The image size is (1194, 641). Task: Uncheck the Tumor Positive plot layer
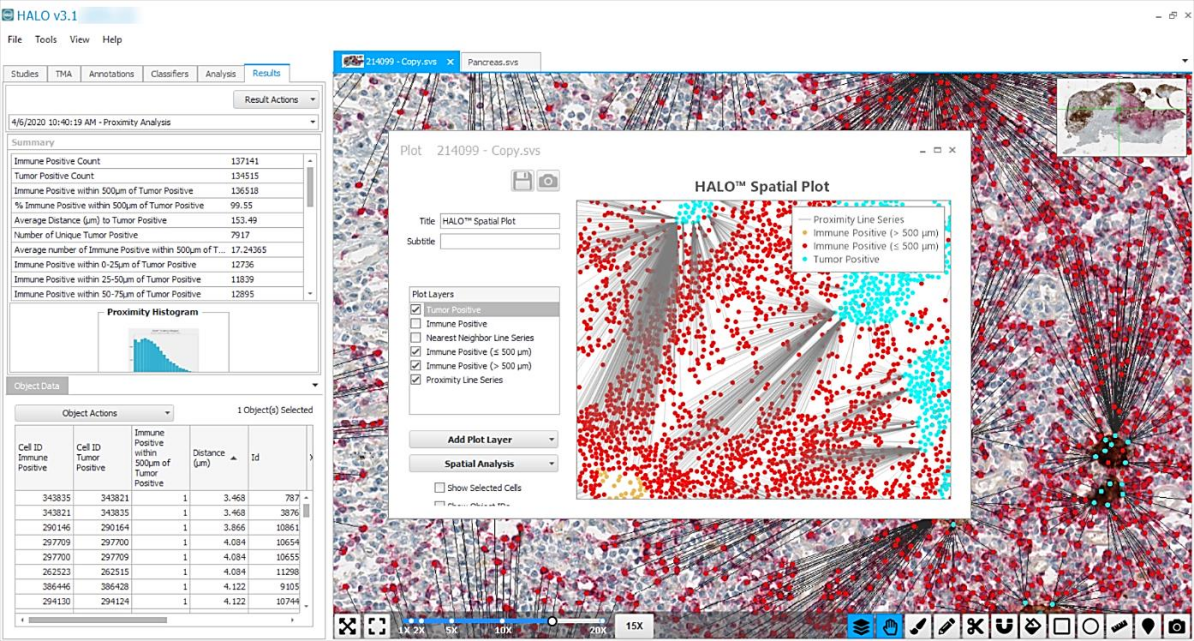click(x=416, y=310)
